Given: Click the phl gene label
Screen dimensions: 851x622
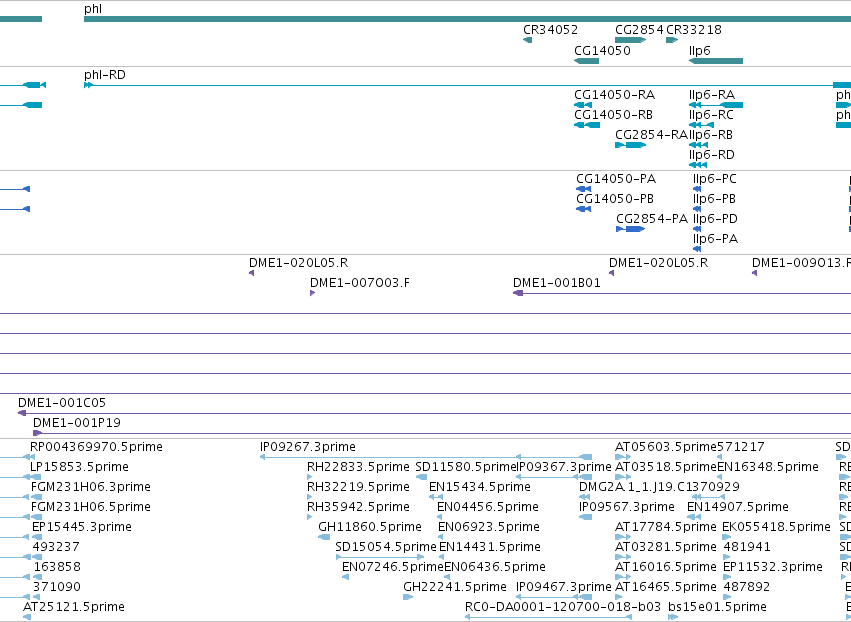Looking at the screenshot, I should point(93,9).
